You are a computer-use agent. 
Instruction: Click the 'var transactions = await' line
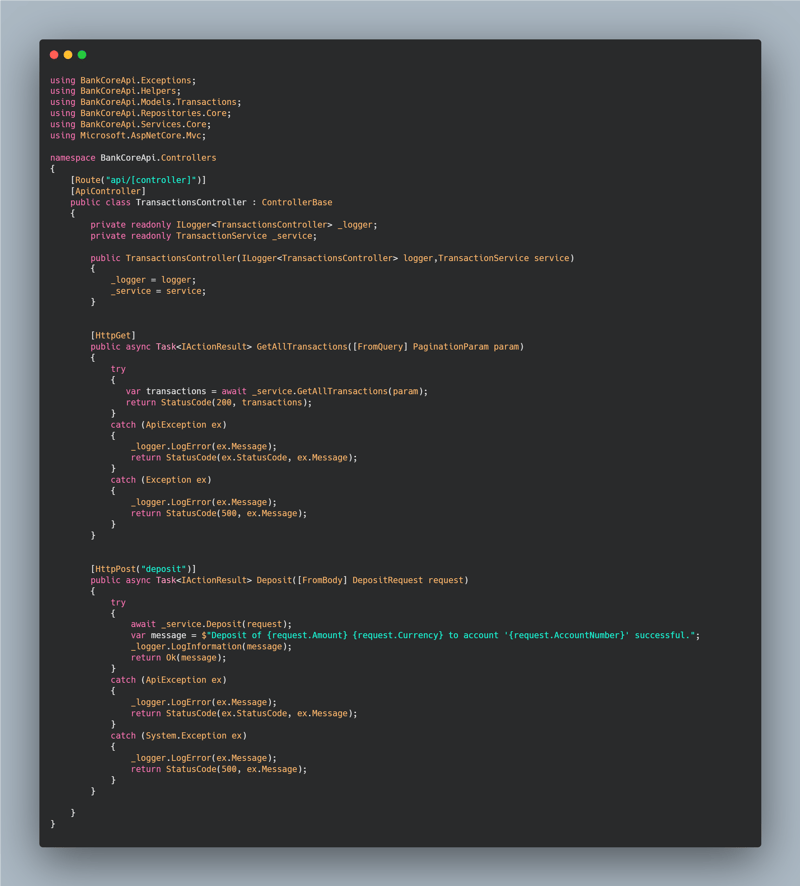tap(276, 391)
